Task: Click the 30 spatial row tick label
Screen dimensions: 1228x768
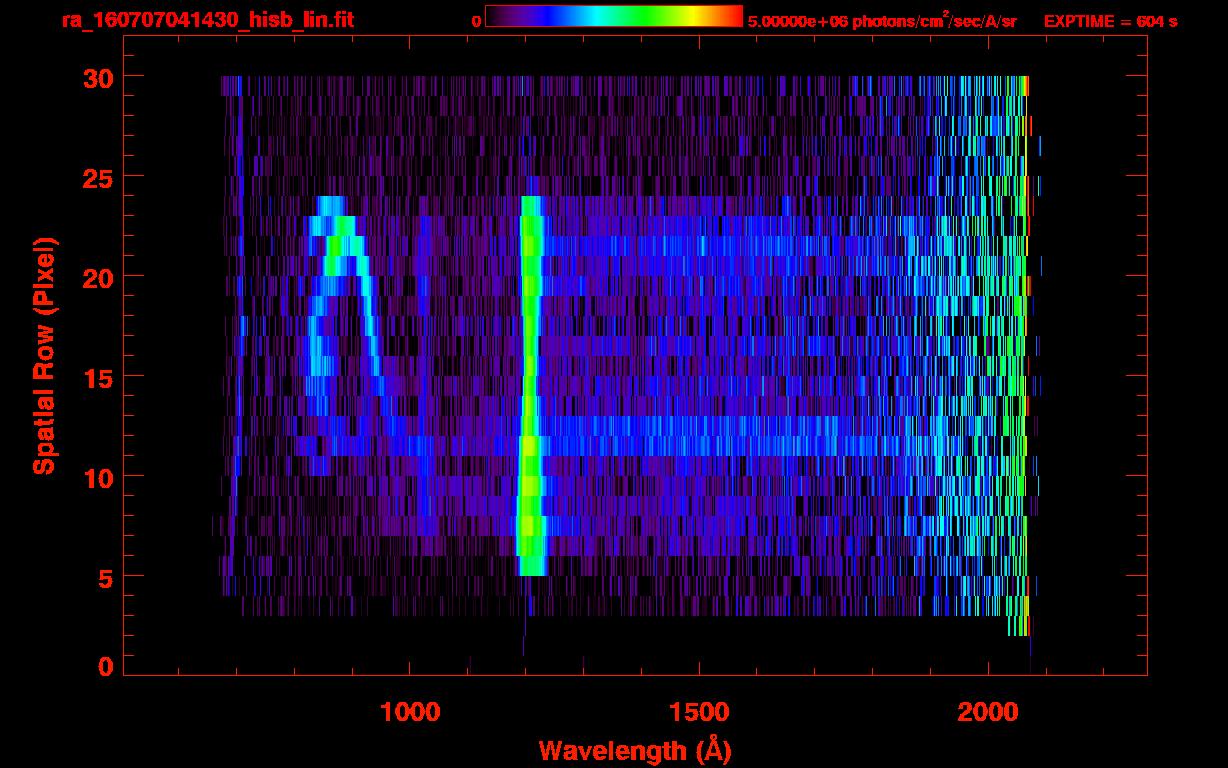Action: pos(97,77)
